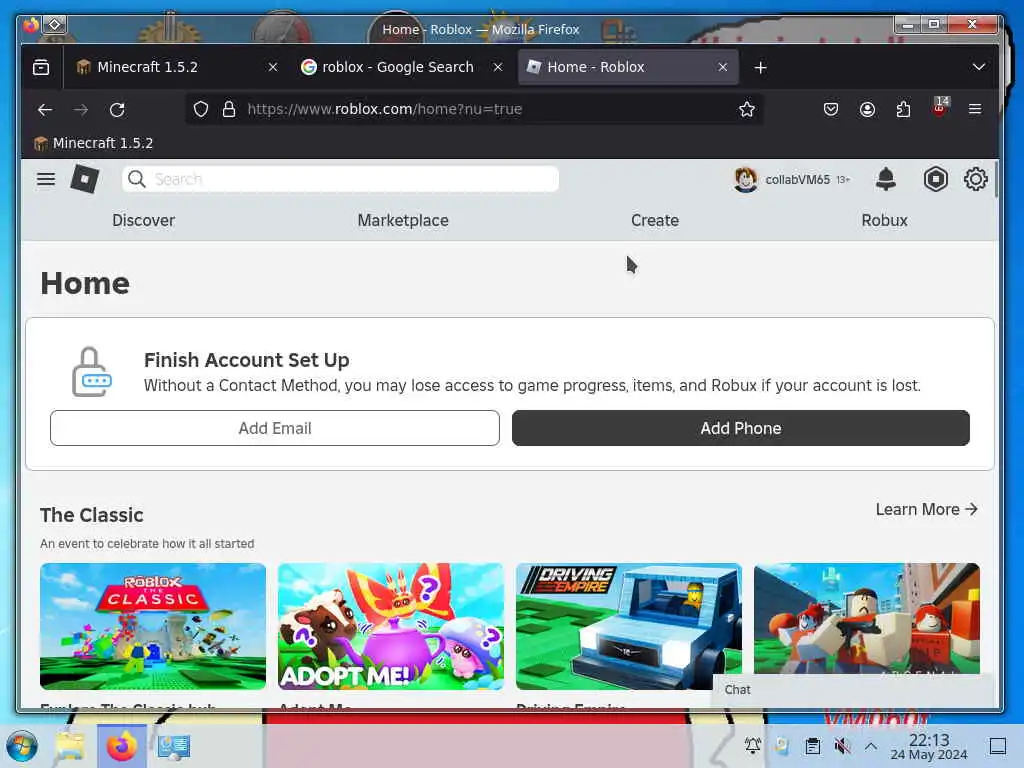Click the search magnifier icon in Roblox
1024x768 pixels.
tap(136, 179)
